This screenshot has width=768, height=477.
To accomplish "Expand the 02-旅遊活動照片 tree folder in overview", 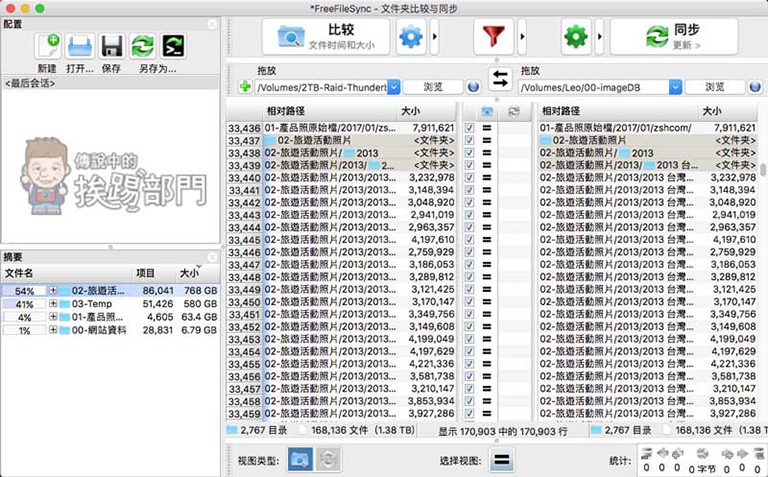I will click(x=53, y=290).
